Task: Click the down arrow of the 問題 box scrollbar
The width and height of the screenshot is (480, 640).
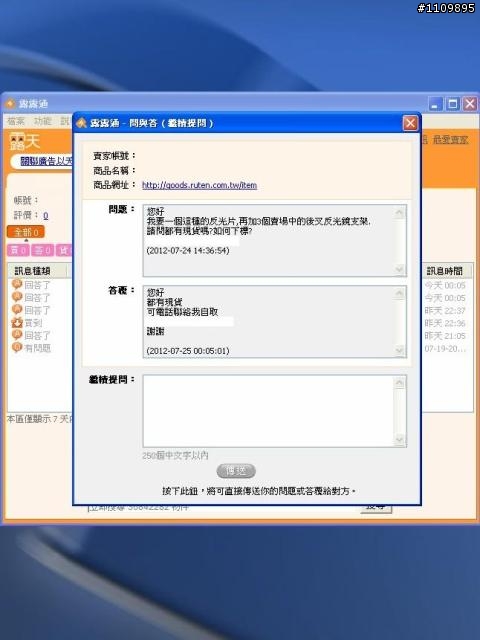Action: [x=400, y=269]
